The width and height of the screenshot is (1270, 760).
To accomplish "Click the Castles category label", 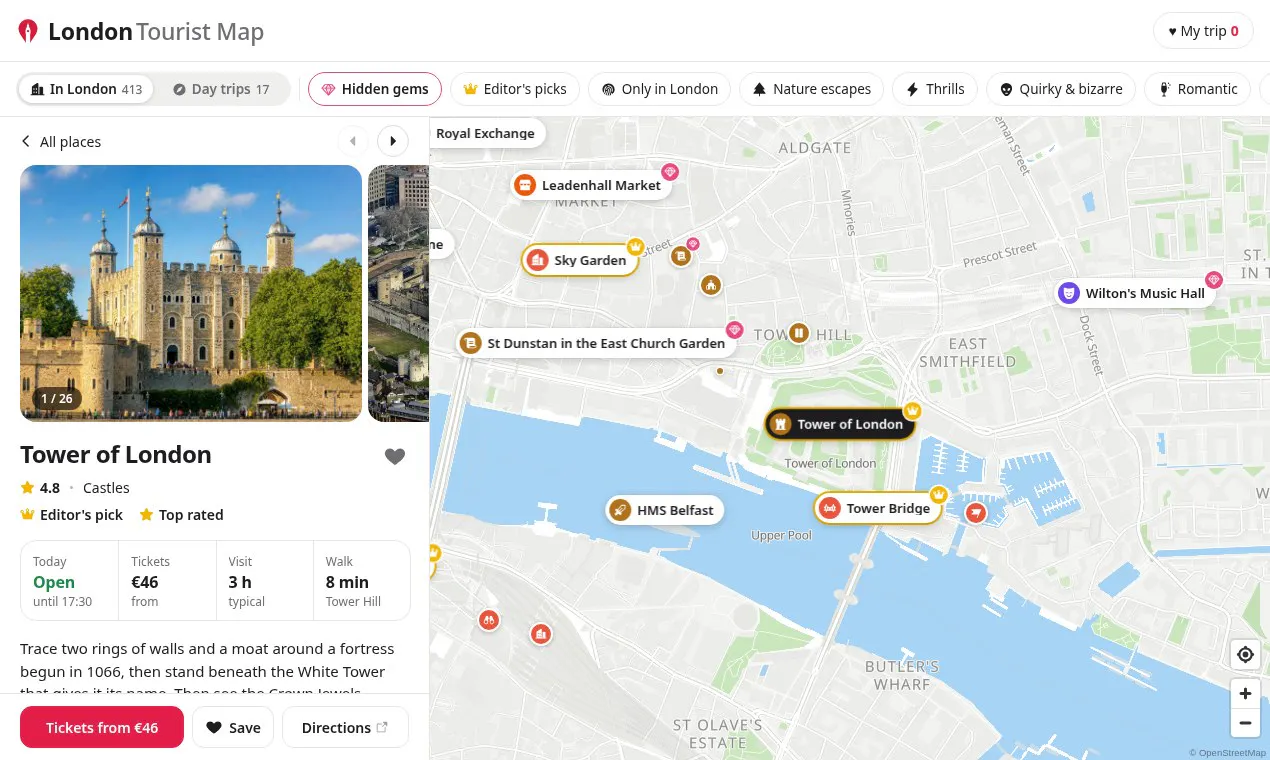I will pos(106,488).
